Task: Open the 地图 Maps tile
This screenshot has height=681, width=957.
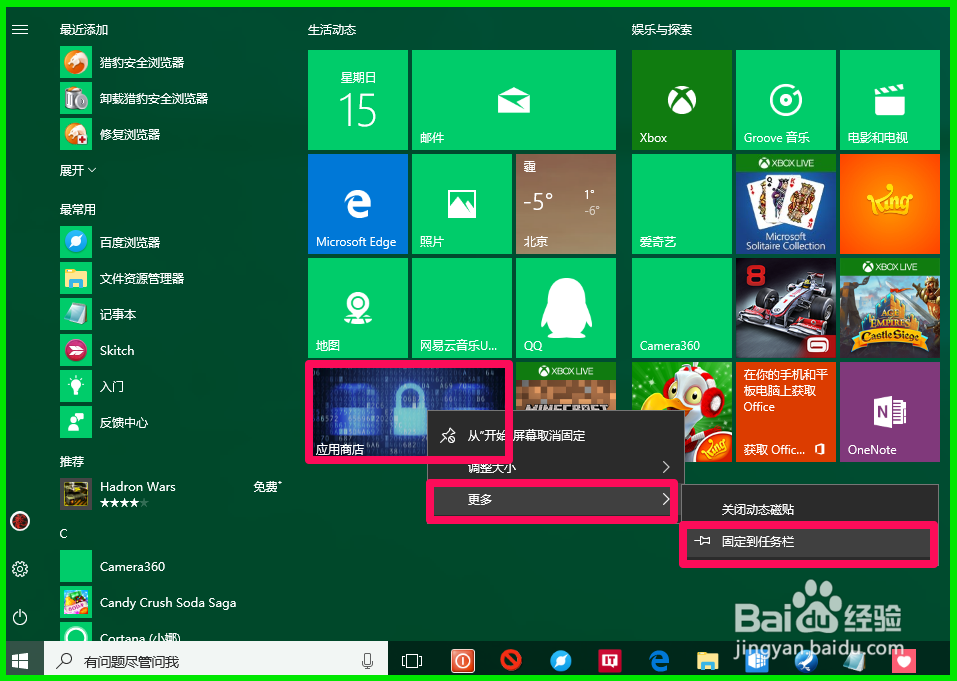Action: click(358, 308)
